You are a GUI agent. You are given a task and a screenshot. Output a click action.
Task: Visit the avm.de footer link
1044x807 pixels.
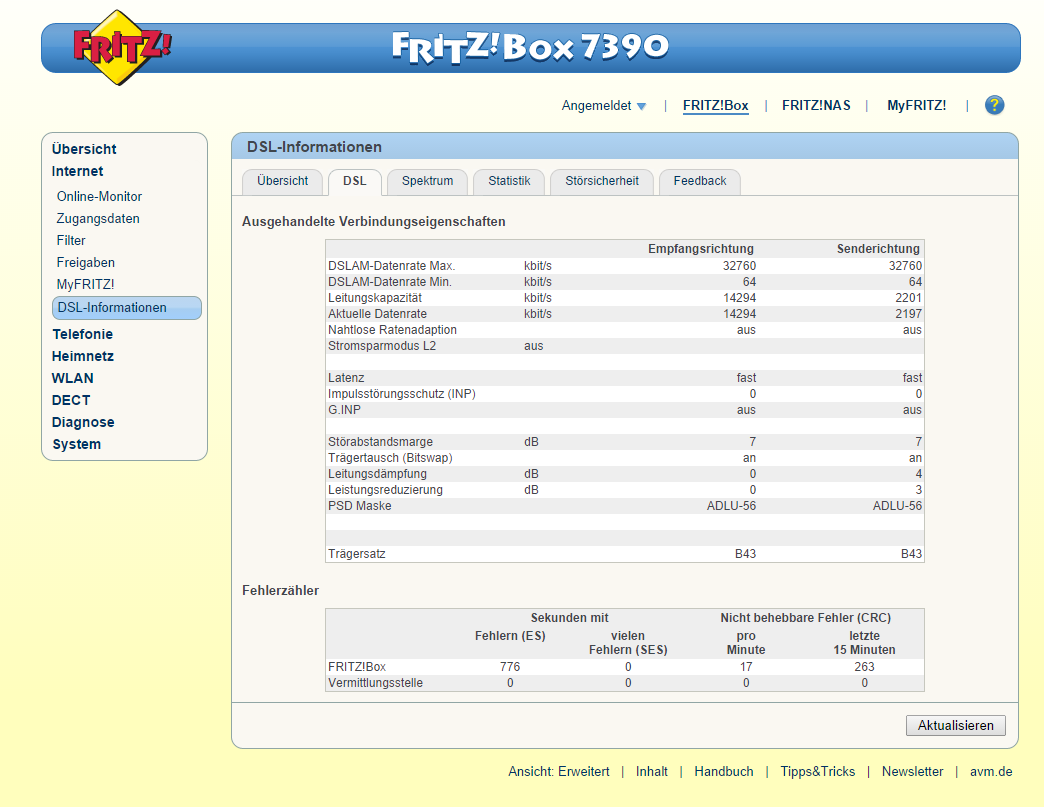991,772
